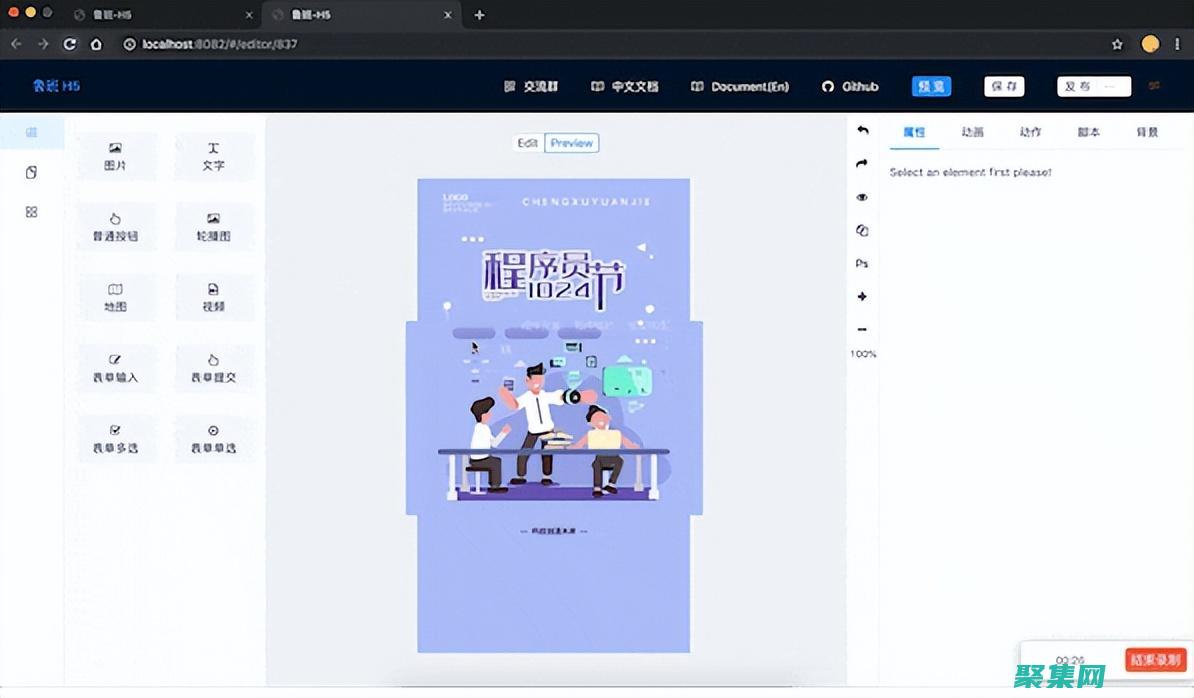Toggle preview with the eye icon
The height and width of the screenshot is (698, 1194).
coord(862,198)
